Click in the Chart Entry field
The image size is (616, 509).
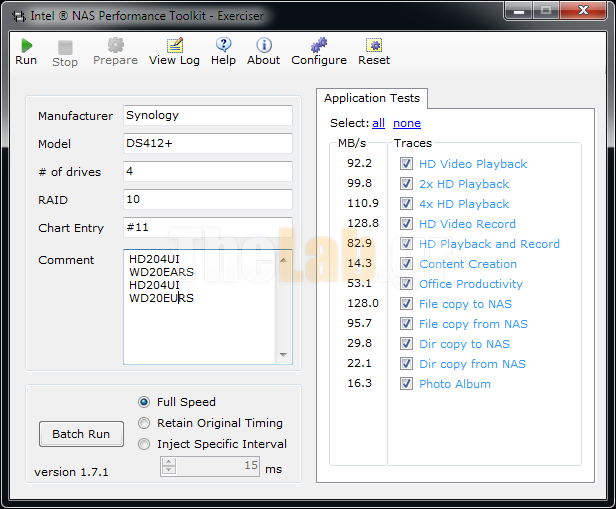point(208,227)
